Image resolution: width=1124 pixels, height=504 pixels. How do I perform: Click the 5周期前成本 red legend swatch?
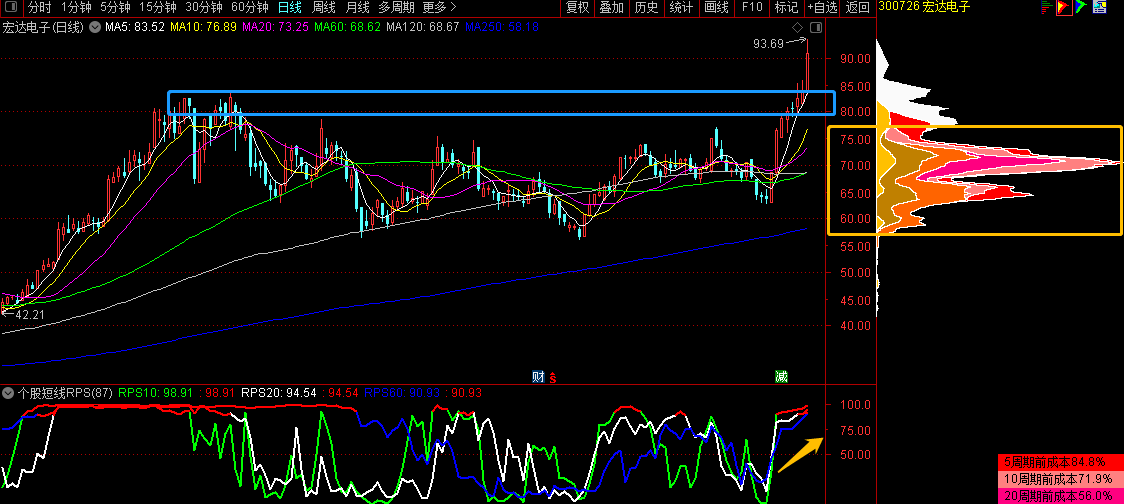(x=1060, y=462)
